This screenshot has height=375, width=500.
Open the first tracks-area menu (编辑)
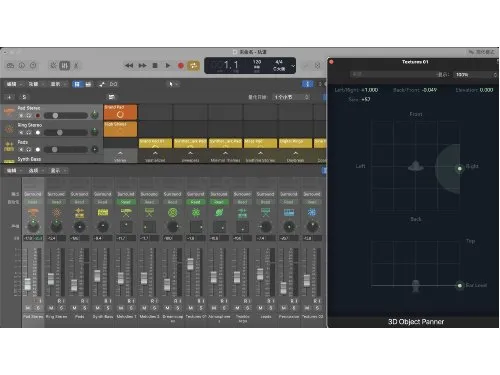[x=14, y=84]
